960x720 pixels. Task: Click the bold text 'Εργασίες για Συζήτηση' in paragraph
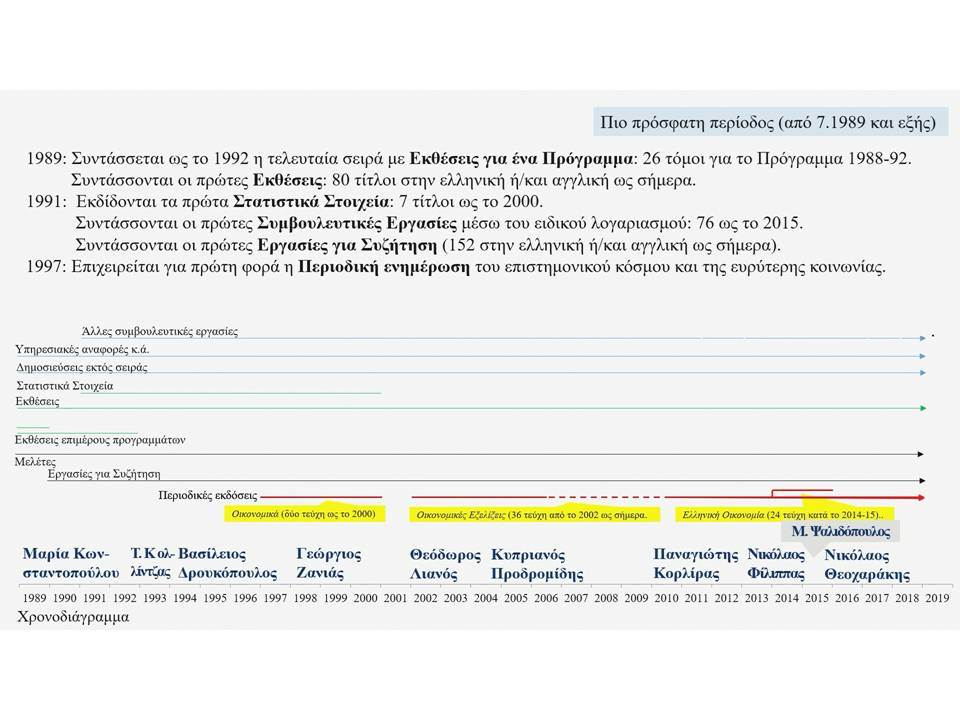[x=347, y=246]
